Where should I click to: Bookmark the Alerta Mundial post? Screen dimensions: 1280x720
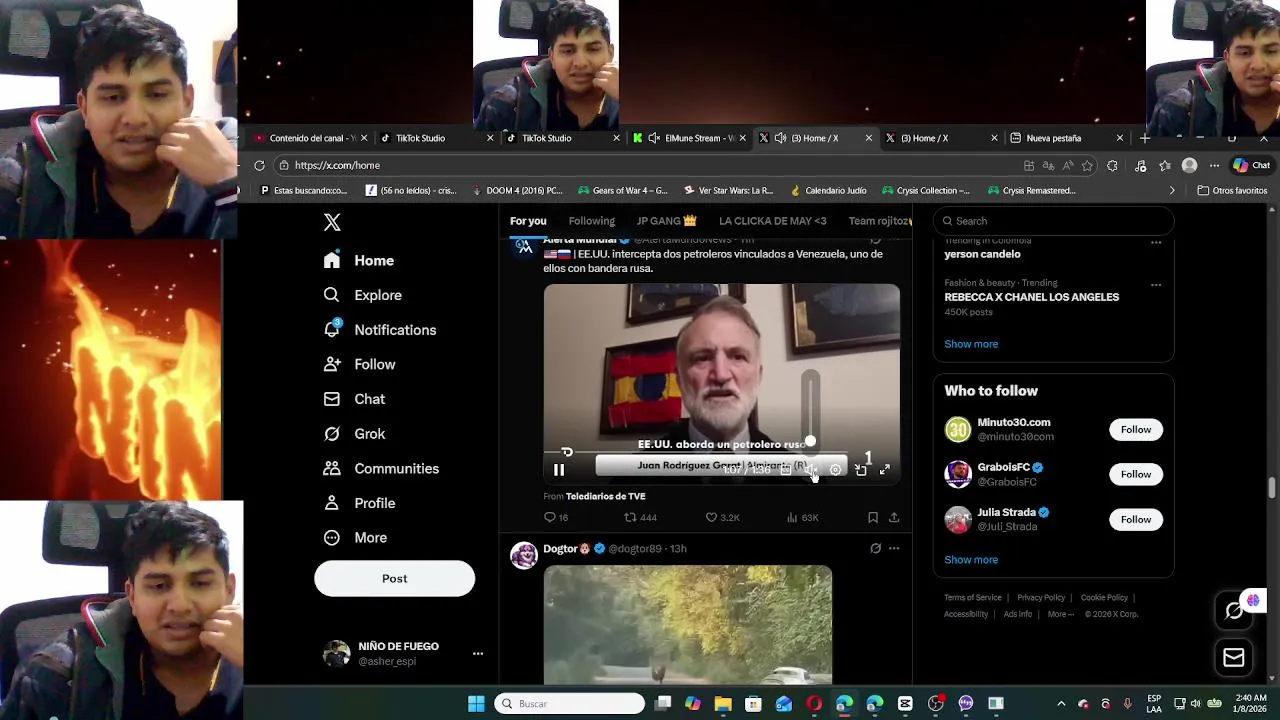[873, 517]
